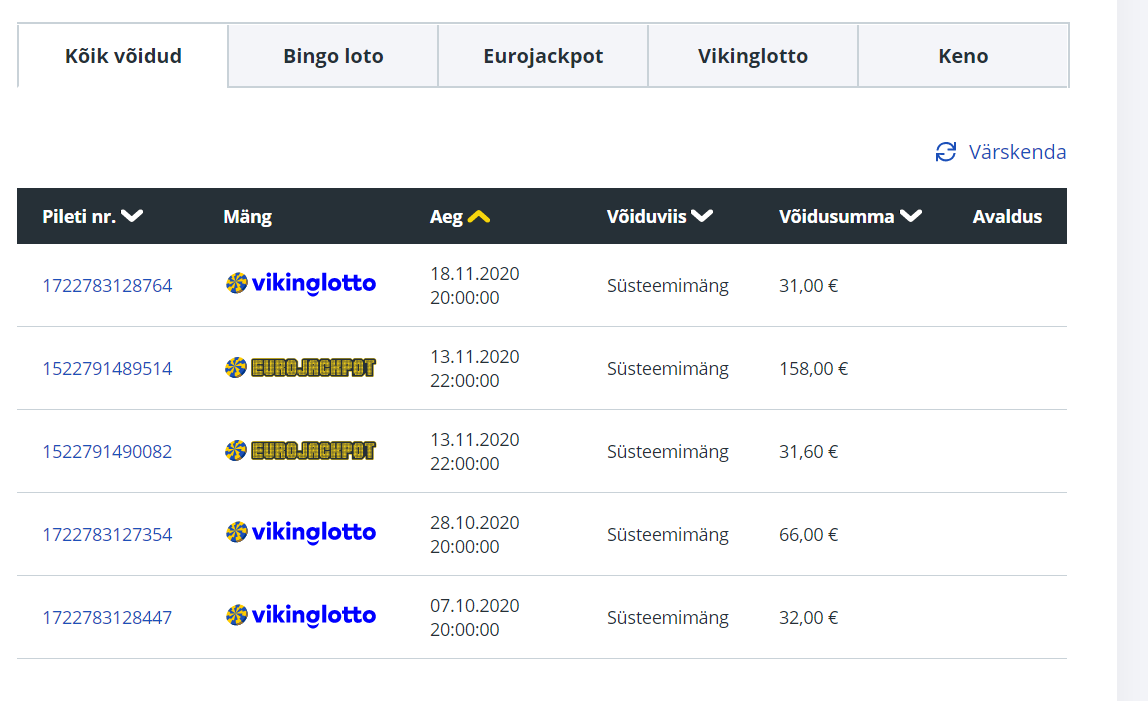
Task: Open the Eurojackpot tab
Action: pyautogui.click(x=543, y=56)
